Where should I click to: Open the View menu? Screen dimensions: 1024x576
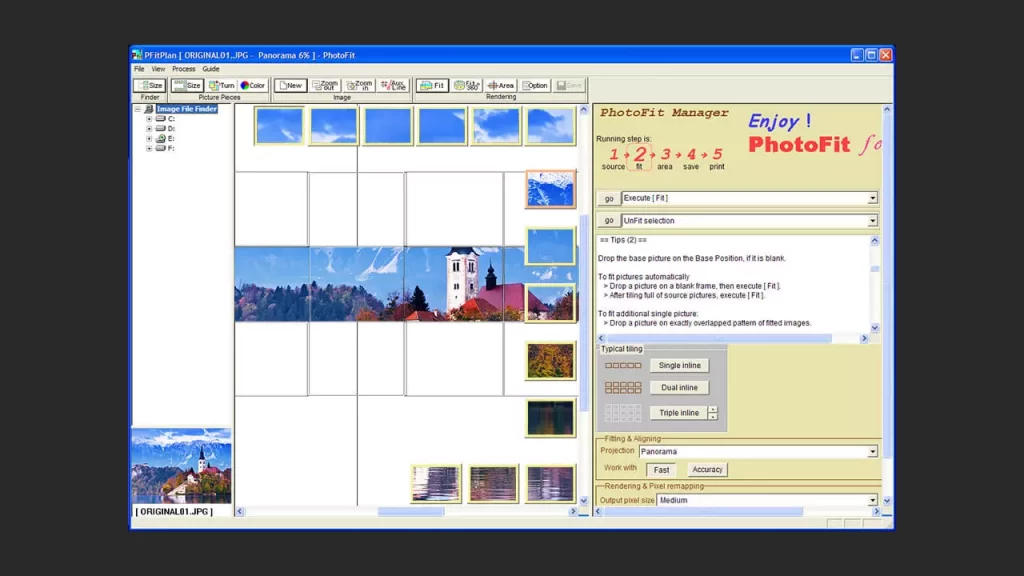click(x=158, y=69)
